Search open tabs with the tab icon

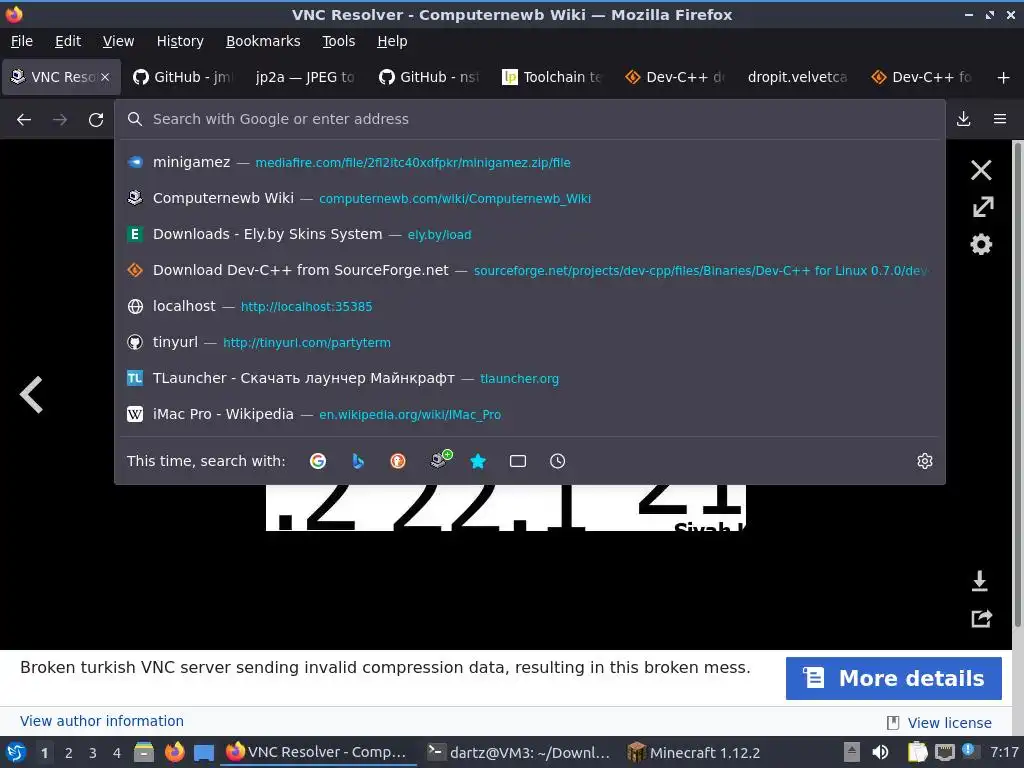click(518, 461)
